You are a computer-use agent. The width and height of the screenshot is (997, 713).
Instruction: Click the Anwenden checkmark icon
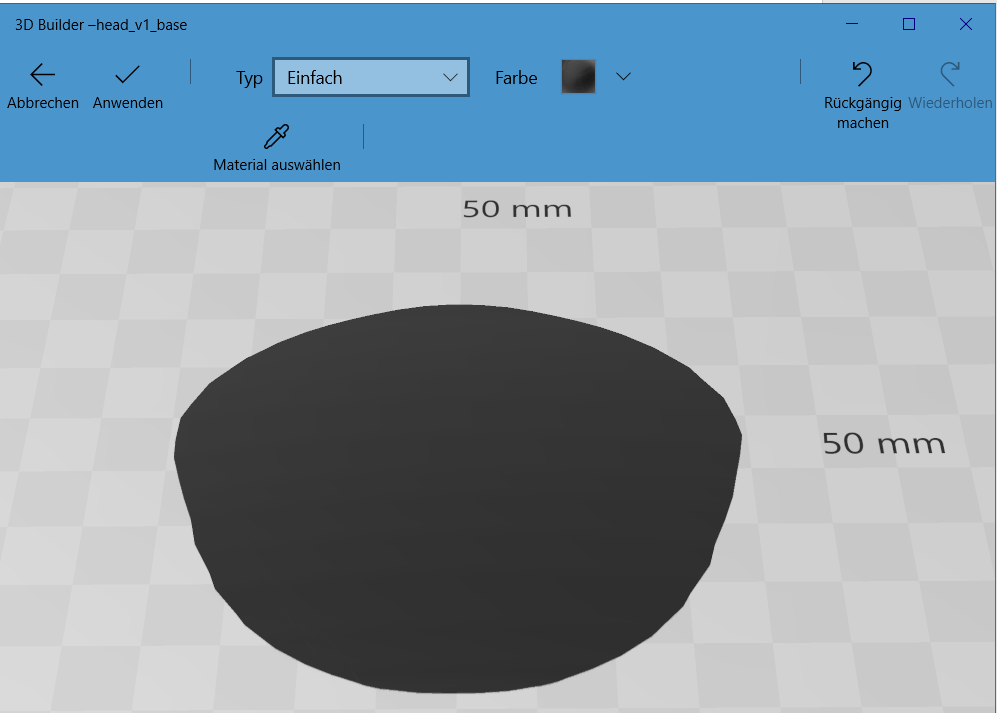click(127, 75)
